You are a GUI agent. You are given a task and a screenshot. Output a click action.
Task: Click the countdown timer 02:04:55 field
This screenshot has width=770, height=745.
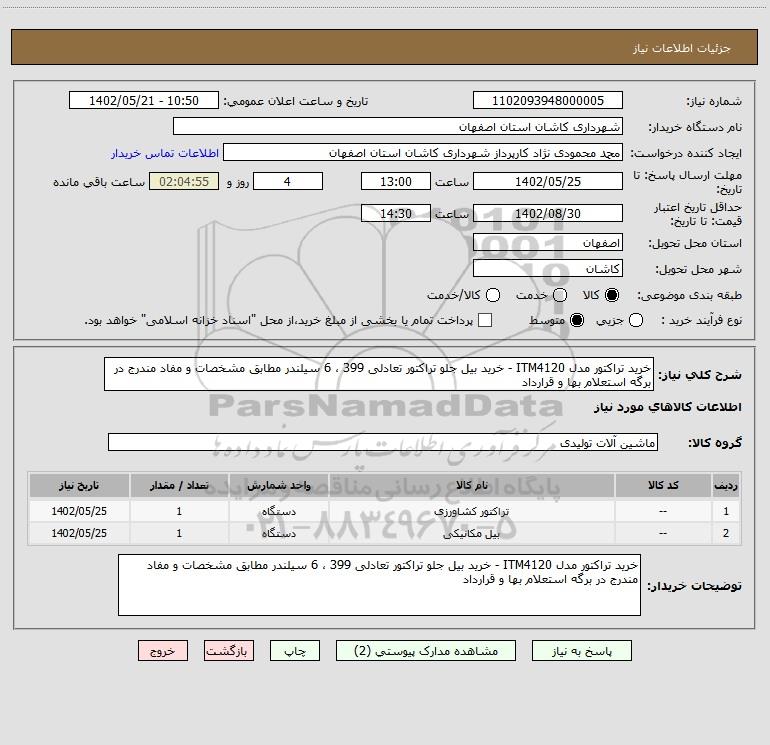tap(184, 181)
